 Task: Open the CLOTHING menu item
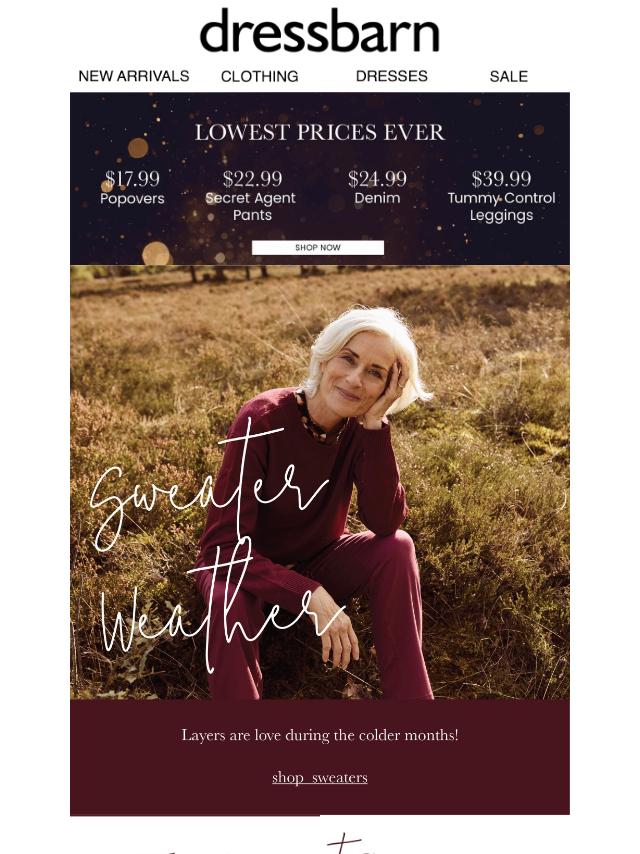[x=260, y=76]
